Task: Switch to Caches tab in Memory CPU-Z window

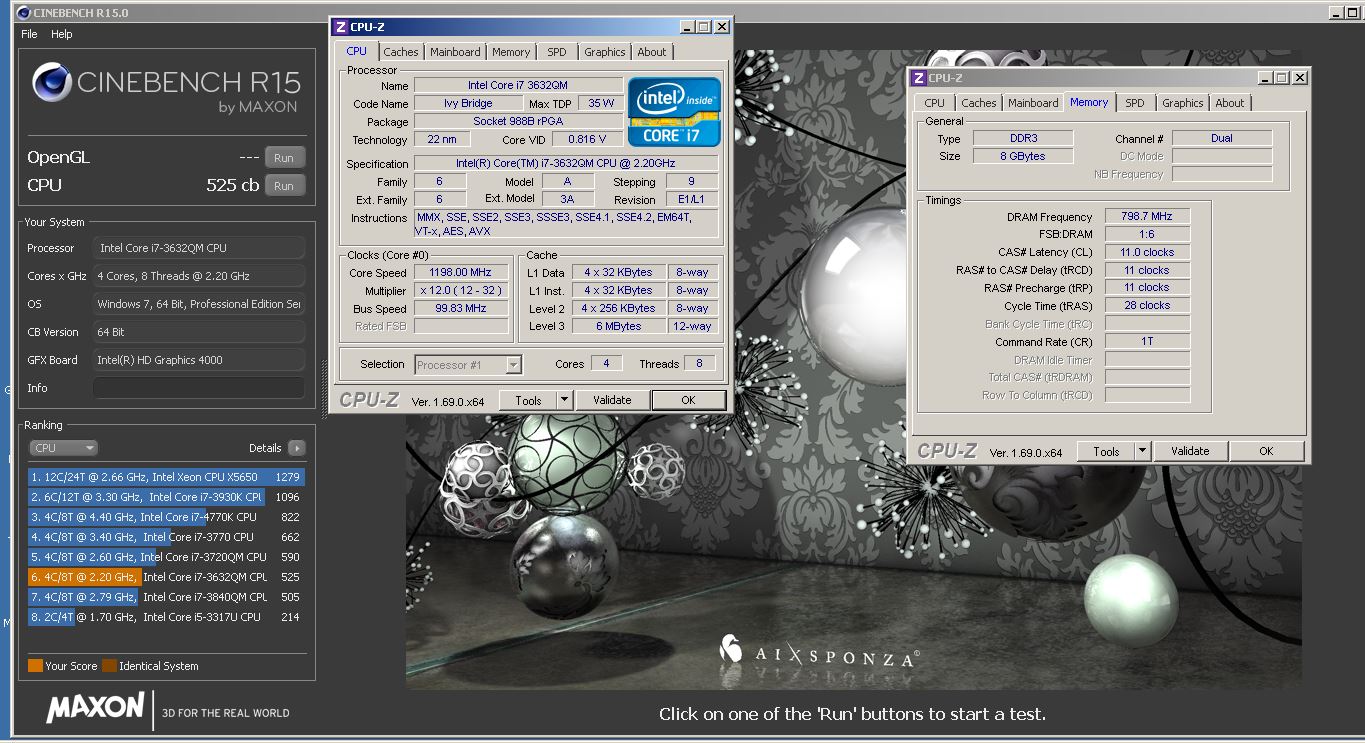Action: (979, 103)
